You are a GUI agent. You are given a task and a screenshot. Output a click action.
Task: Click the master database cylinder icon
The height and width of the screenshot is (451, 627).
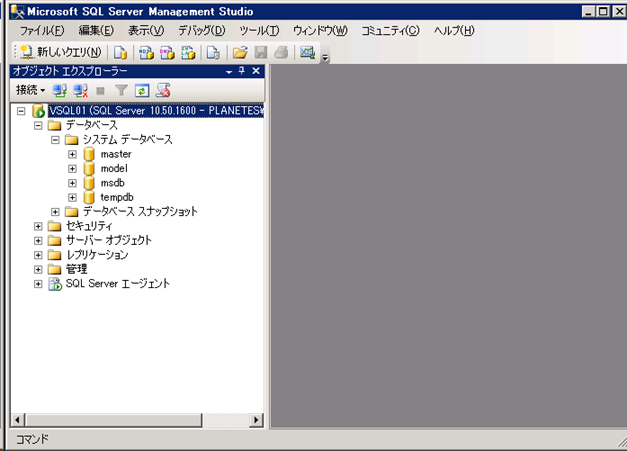pyautogui.click(x=89, y=154)
